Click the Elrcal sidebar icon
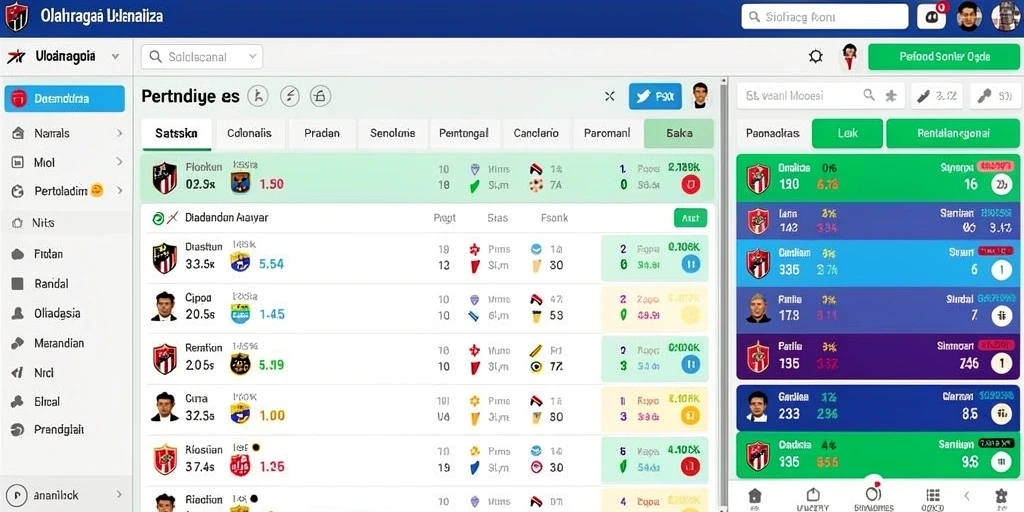 [x=18, y=402]
